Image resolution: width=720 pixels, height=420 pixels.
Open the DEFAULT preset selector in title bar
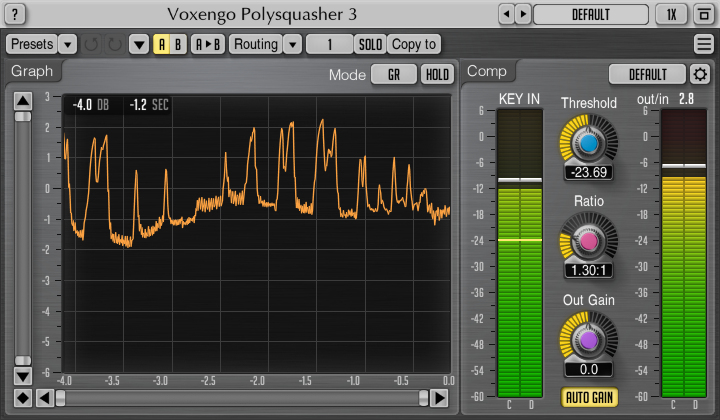[591, 14]
